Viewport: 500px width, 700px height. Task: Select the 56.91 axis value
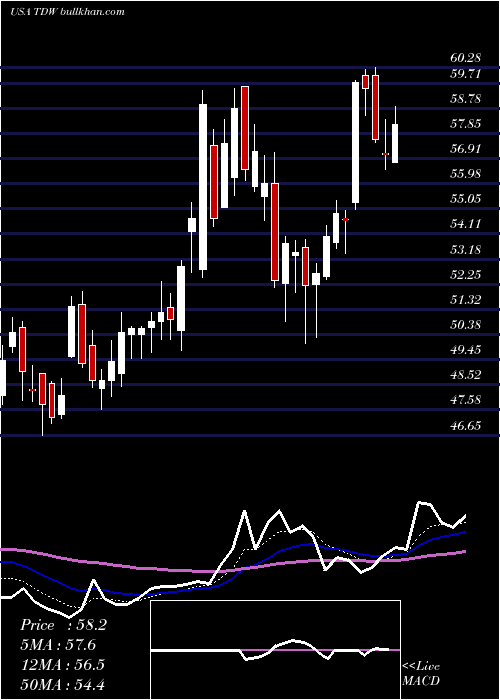coord(465,149)
